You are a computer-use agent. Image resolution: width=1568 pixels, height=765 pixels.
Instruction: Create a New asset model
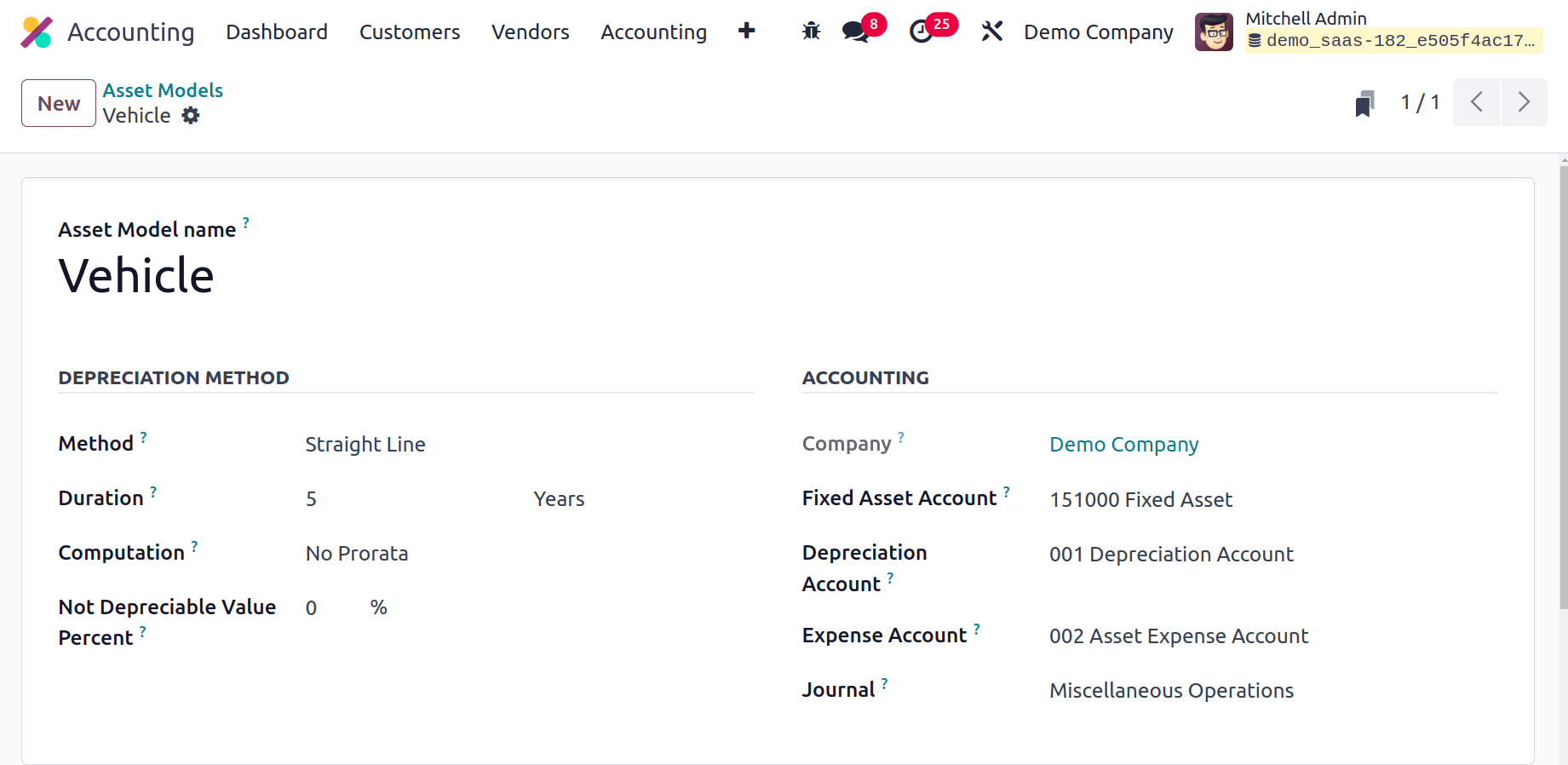click(x=59, y=103)
